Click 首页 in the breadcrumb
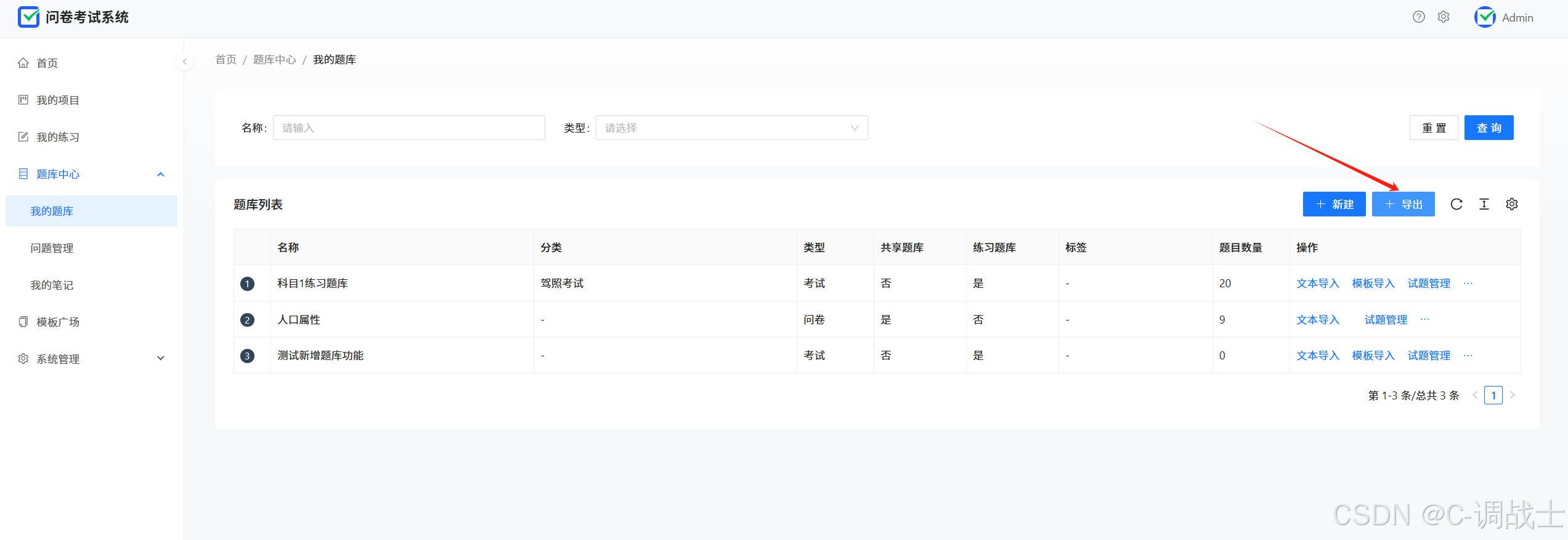The height and width of the screenshot is (540, 1568). [x=225, y=60]
